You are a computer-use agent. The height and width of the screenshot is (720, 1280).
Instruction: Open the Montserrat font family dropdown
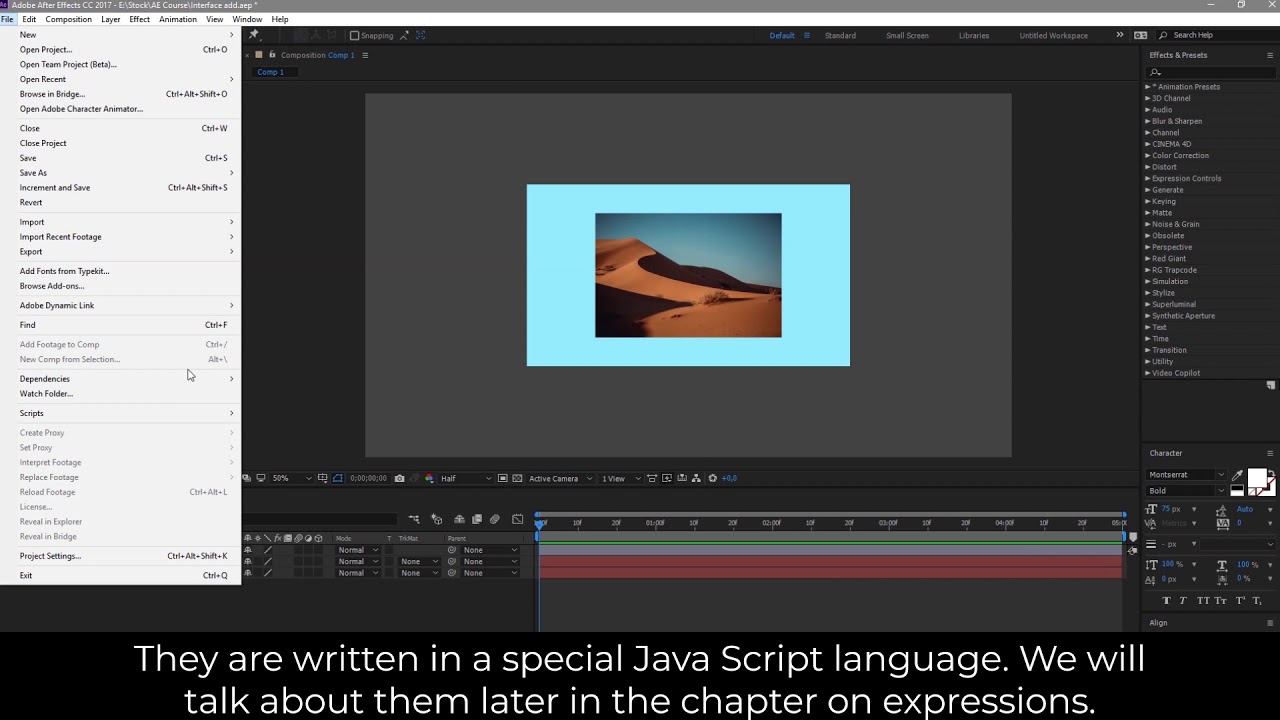1186,475
